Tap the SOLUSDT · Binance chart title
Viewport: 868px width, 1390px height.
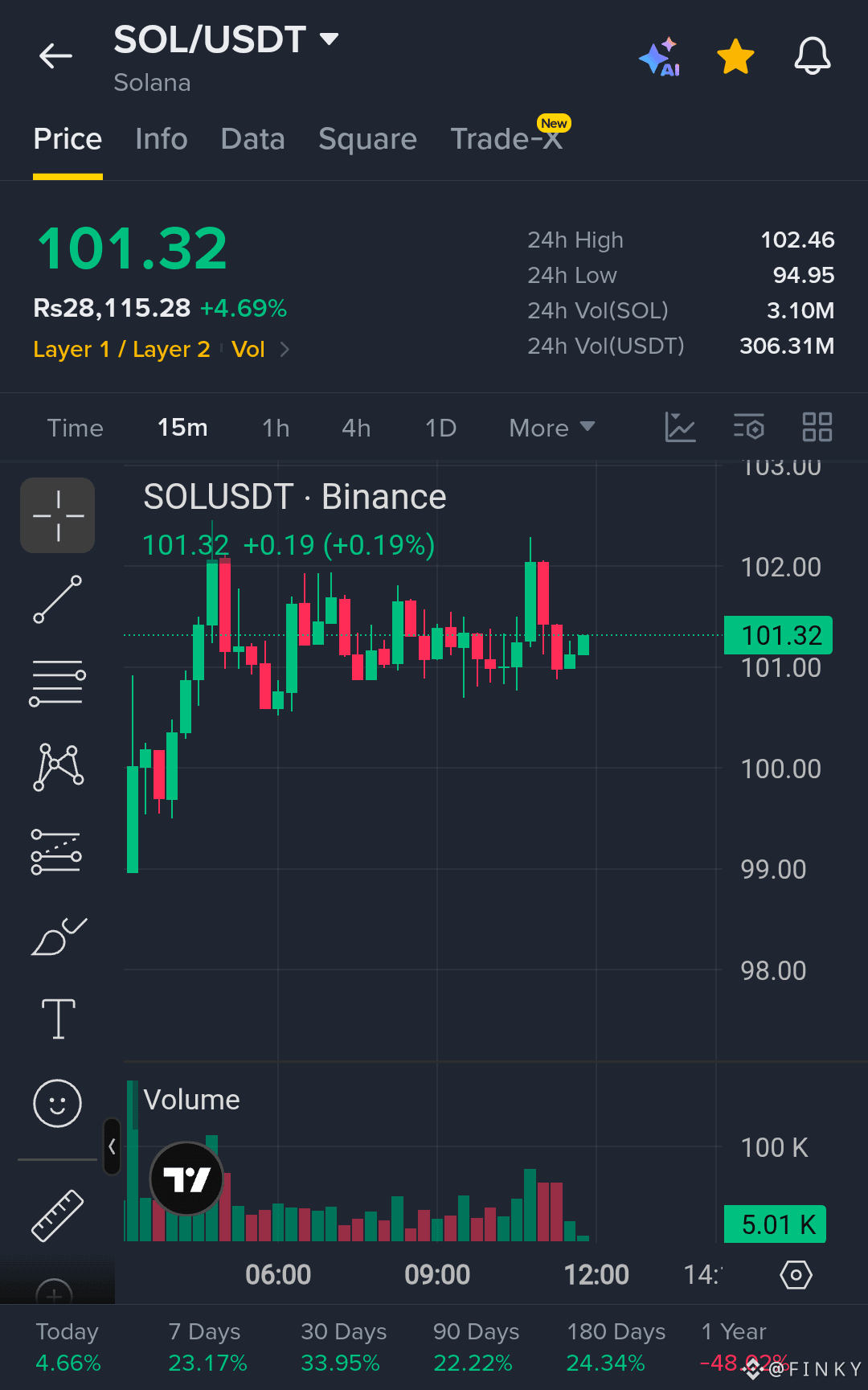[295, 497]
